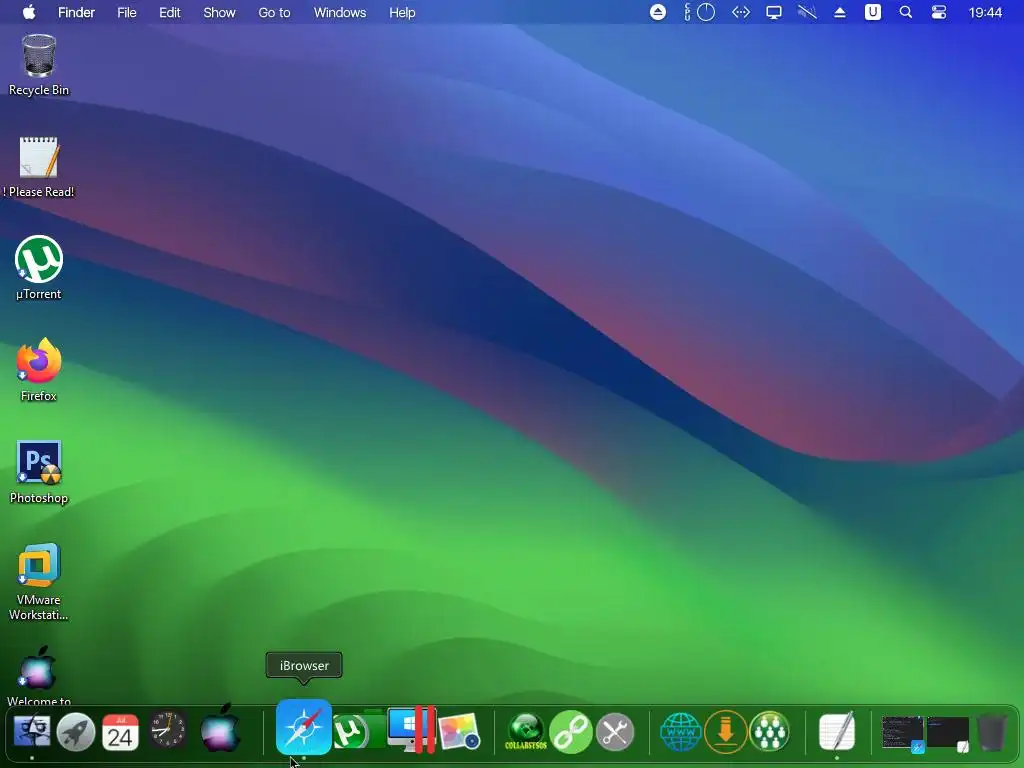The image size is (1024, 768).
Task: Open the Show menu
Action: (219, 12)
